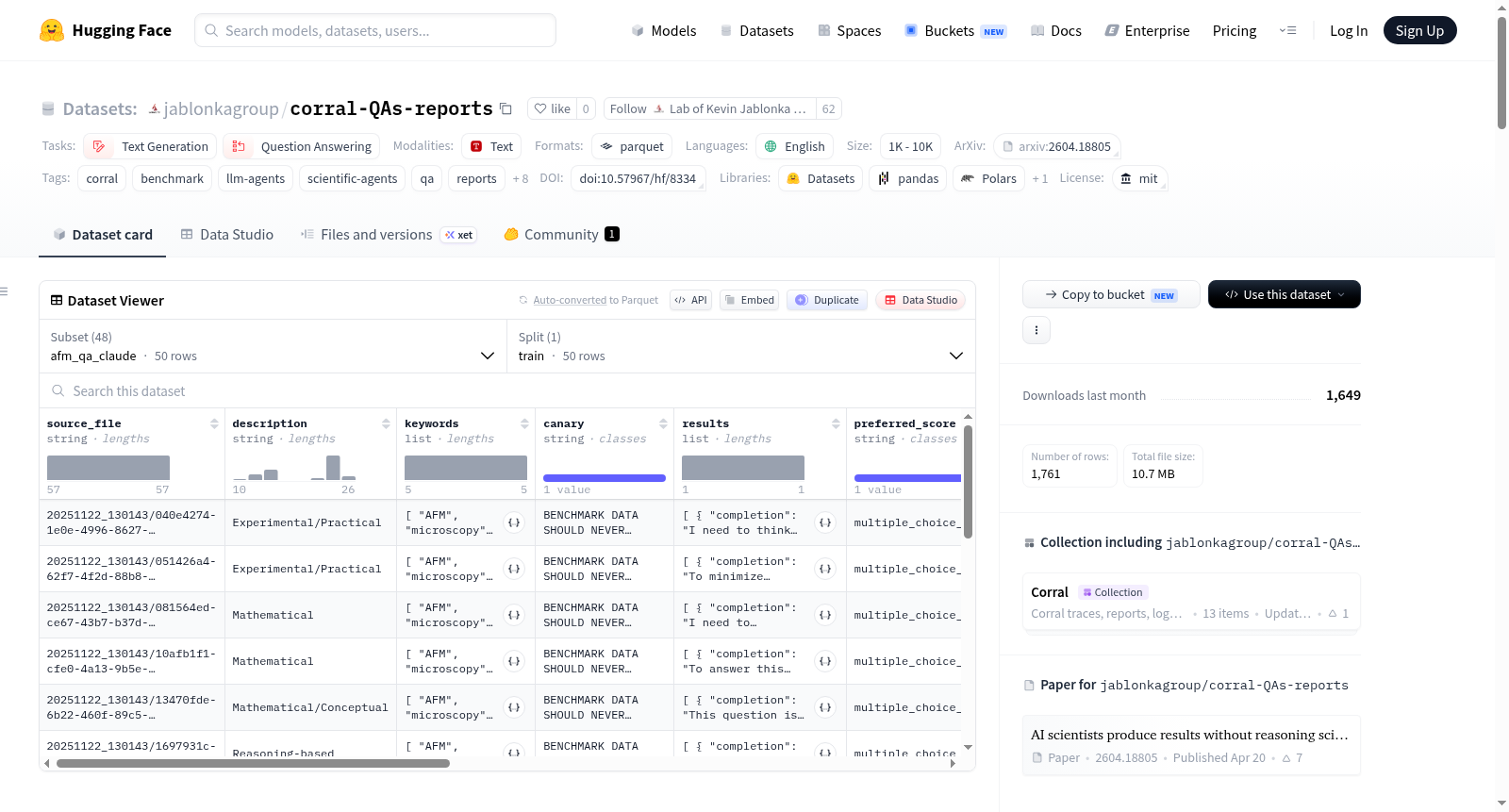
Task: Click the Question Answering task tag
Action: tap(302, 146)
